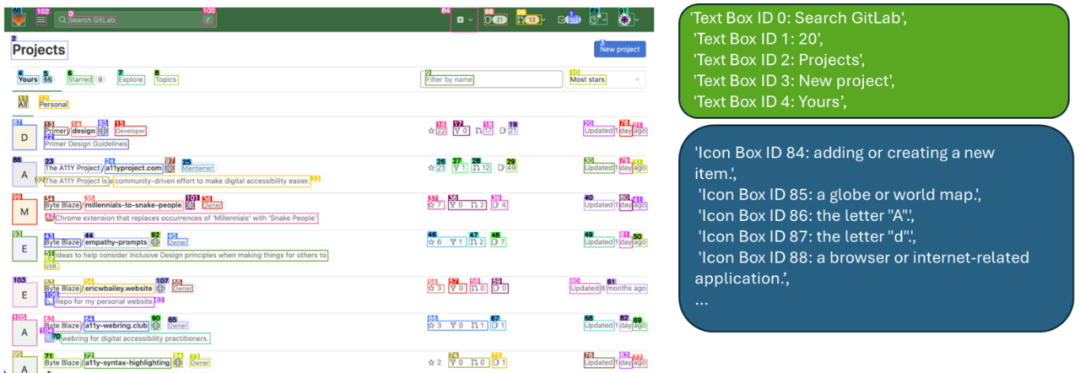Open the merge requests counter showing 13
This screenshot has width=1080, height=373.
[x=529, y=20]
